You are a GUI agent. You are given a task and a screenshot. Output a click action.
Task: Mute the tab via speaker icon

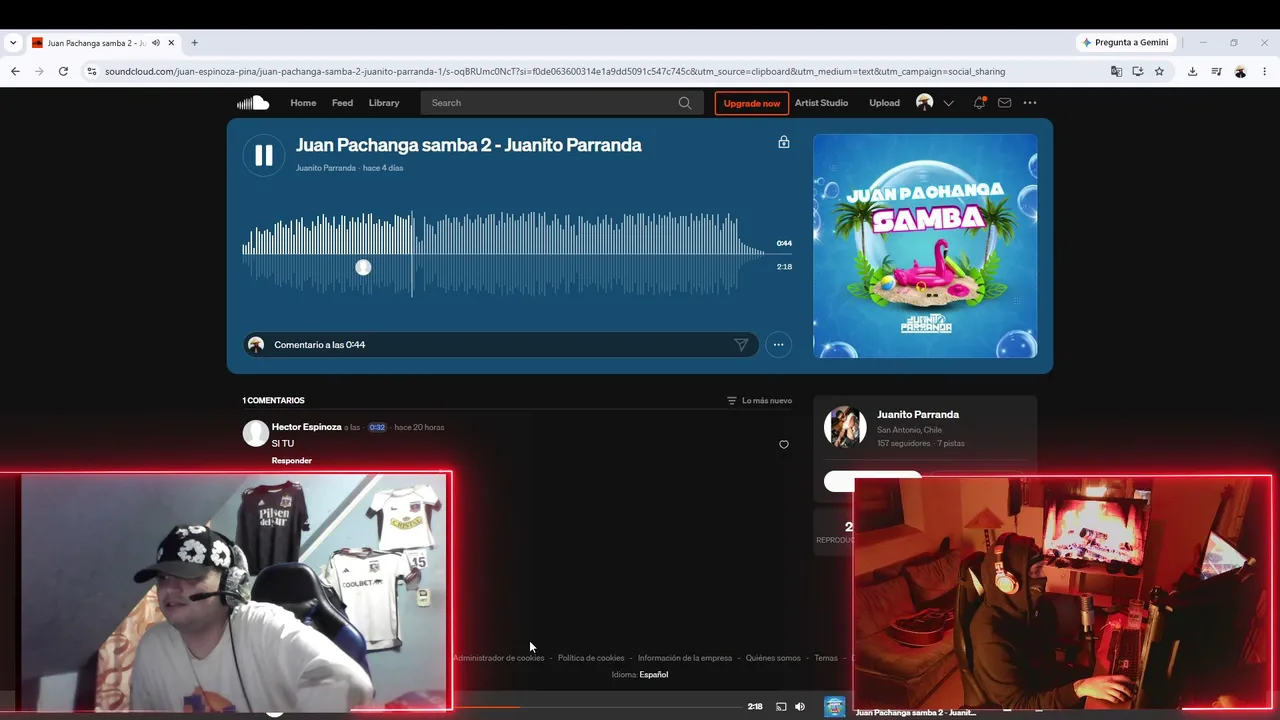click(156, 43)
